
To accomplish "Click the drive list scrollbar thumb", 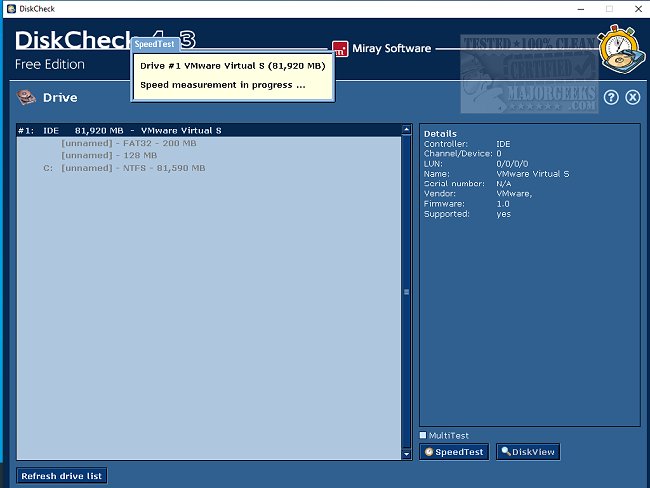I will [x=406, y=292].
